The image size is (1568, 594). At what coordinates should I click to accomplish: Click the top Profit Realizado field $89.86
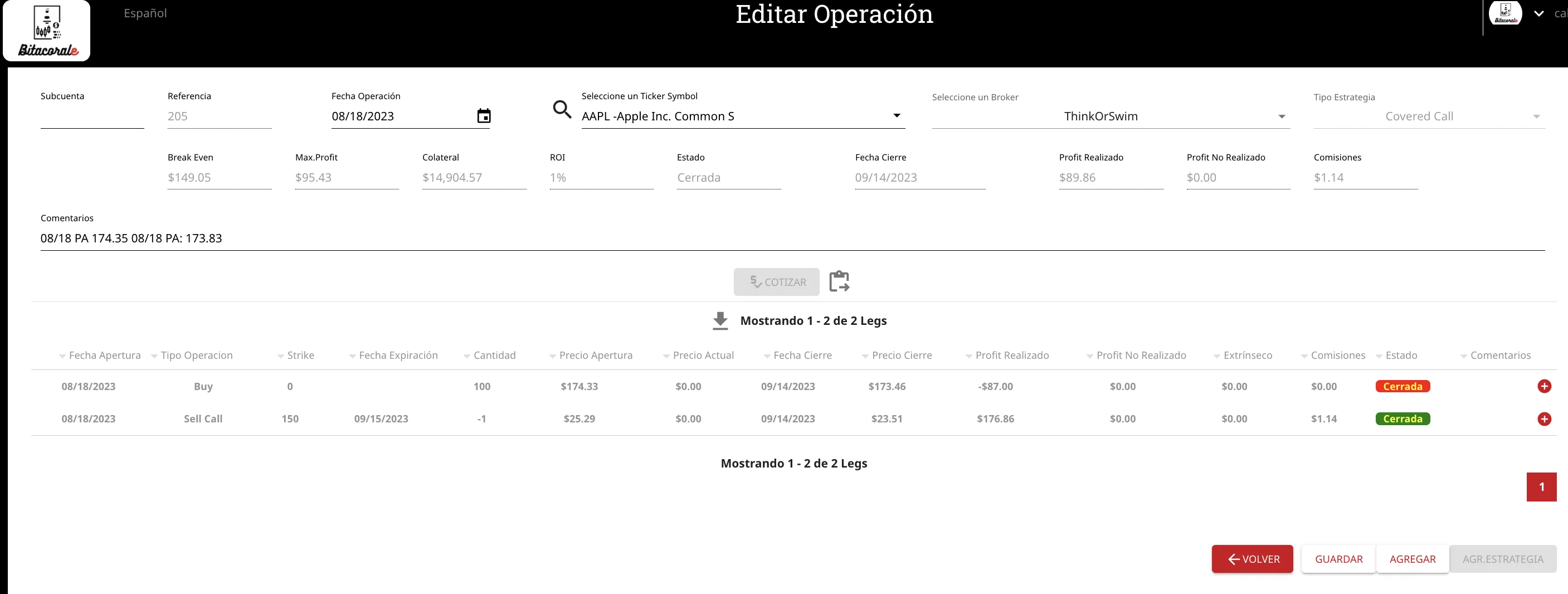coord(1111,178)
